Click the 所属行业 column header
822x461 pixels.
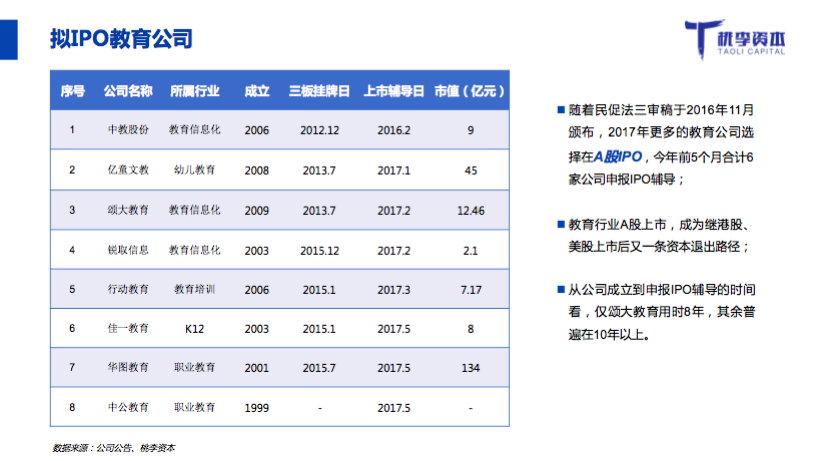(194, 91)
